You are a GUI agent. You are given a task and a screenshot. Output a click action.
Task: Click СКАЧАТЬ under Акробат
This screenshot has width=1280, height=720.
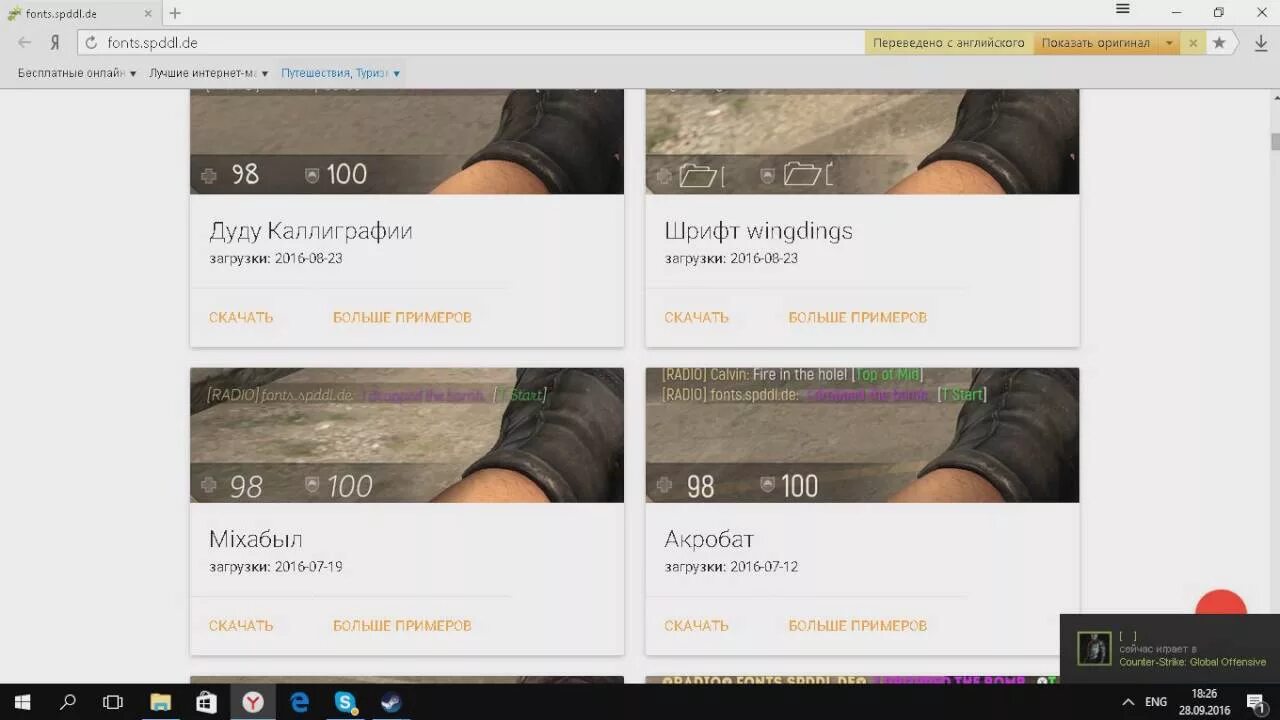(x=696, y=625)
